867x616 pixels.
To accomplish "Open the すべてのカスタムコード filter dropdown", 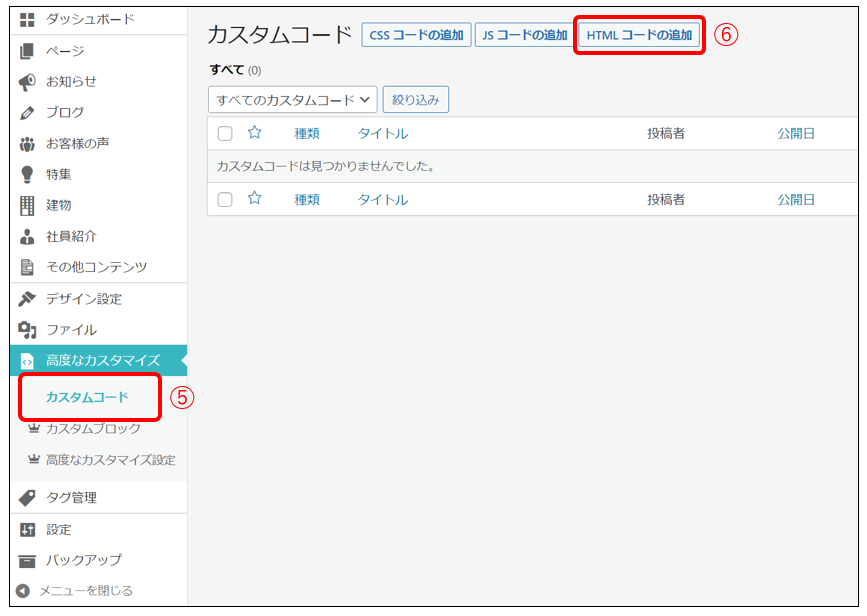I will point(292,100).
